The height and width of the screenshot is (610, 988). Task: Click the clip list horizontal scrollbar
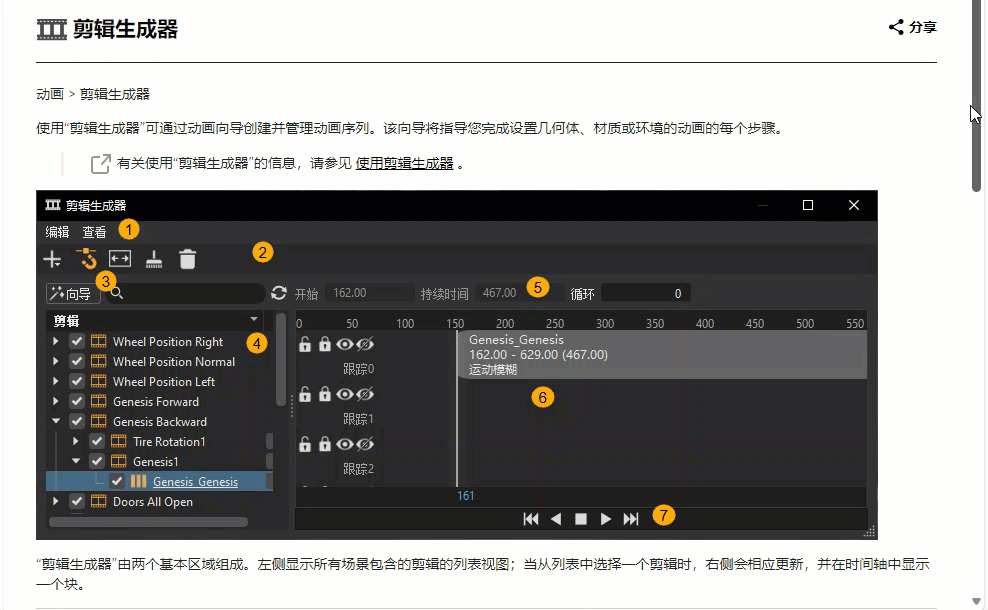(149, 522)
